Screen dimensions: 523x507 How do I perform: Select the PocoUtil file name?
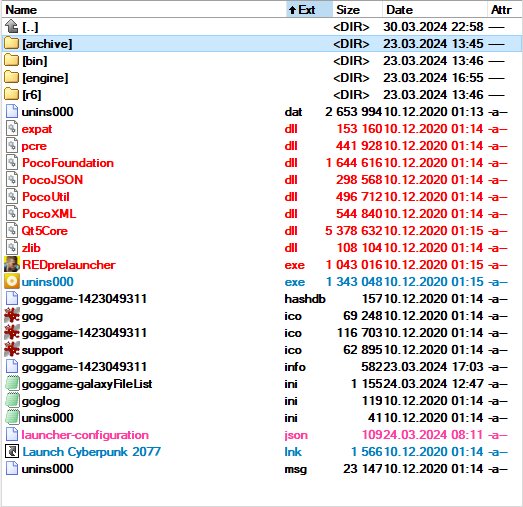(46, 197)
